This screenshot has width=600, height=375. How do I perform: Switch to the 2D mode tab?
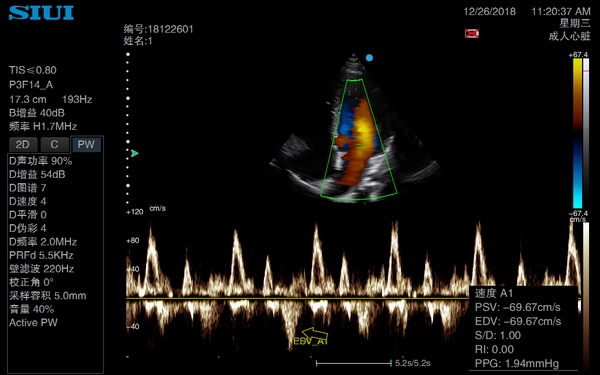point(23,145)
